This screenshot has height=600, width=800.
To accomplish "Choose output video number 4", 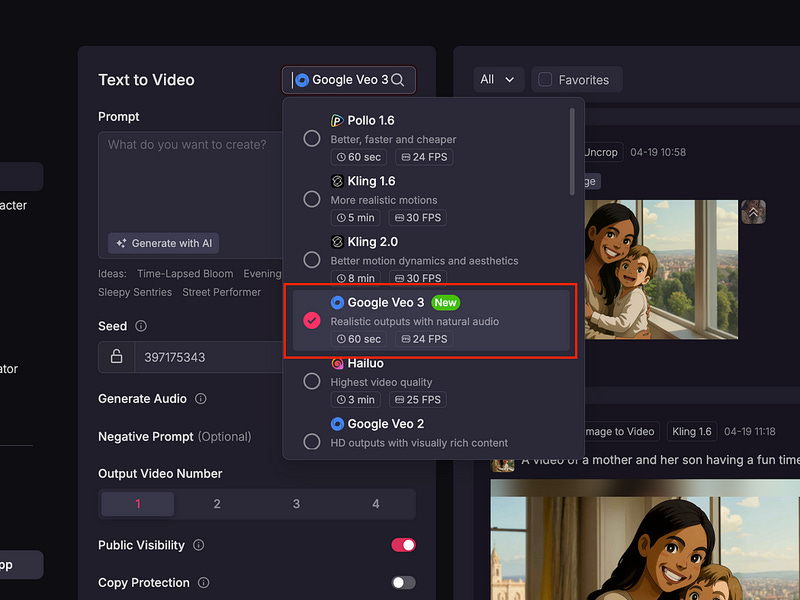I will click(376, 504).
